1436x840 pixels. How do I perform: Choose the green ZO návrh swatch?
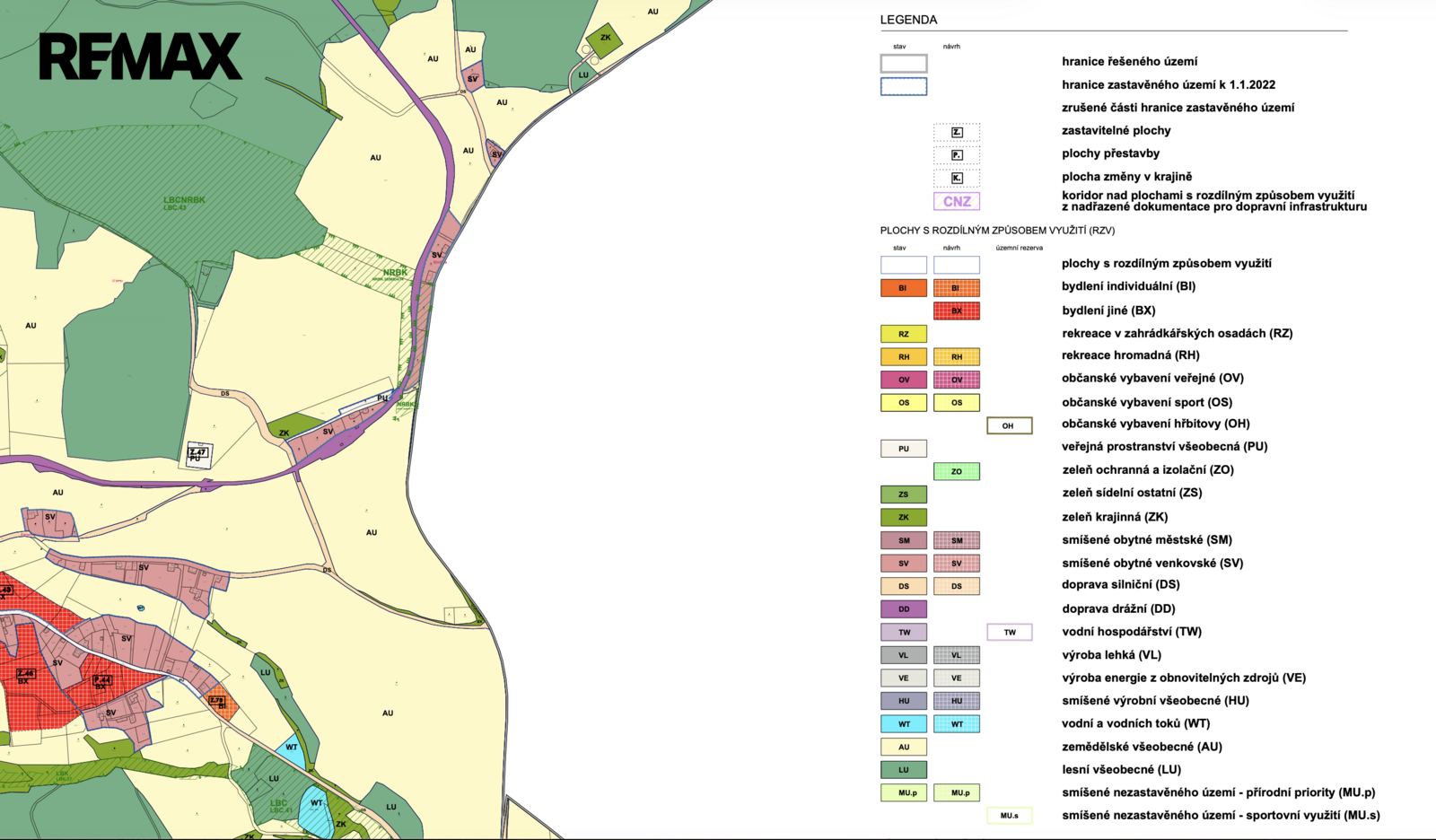pos(957,471)
